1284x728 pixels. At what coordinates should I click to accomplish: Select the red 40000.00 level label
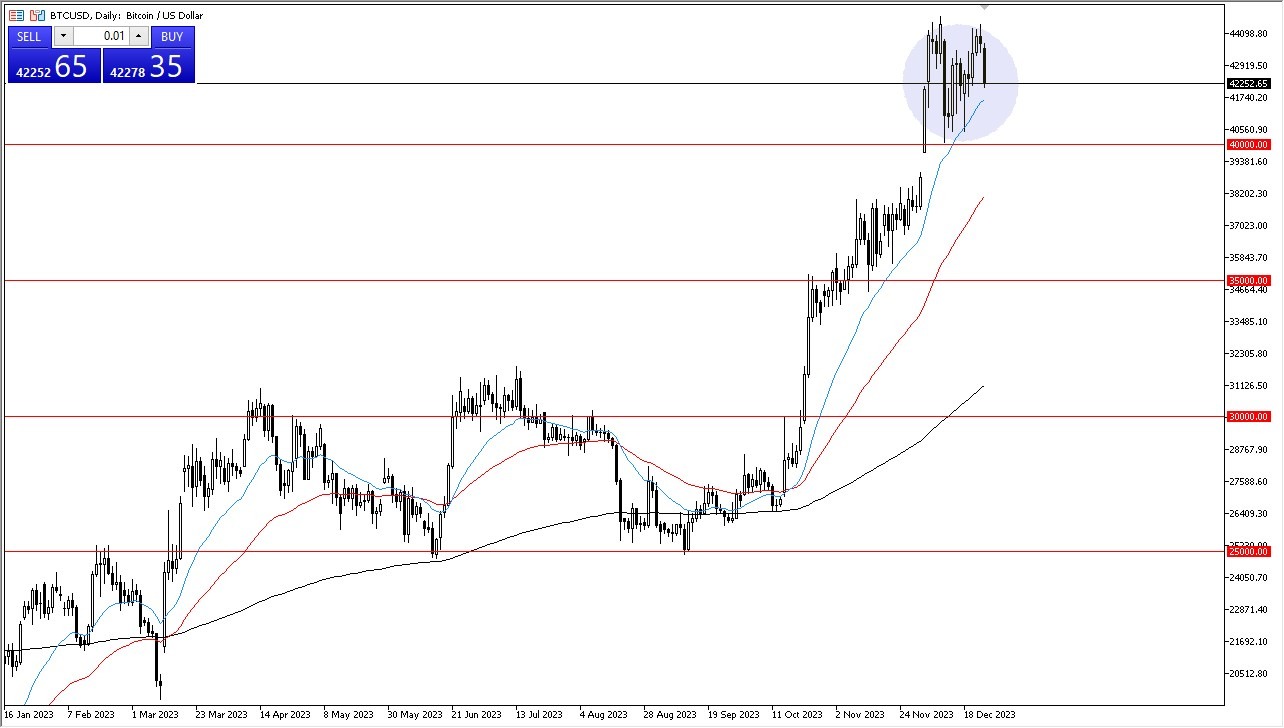[x=1249, y=145]
